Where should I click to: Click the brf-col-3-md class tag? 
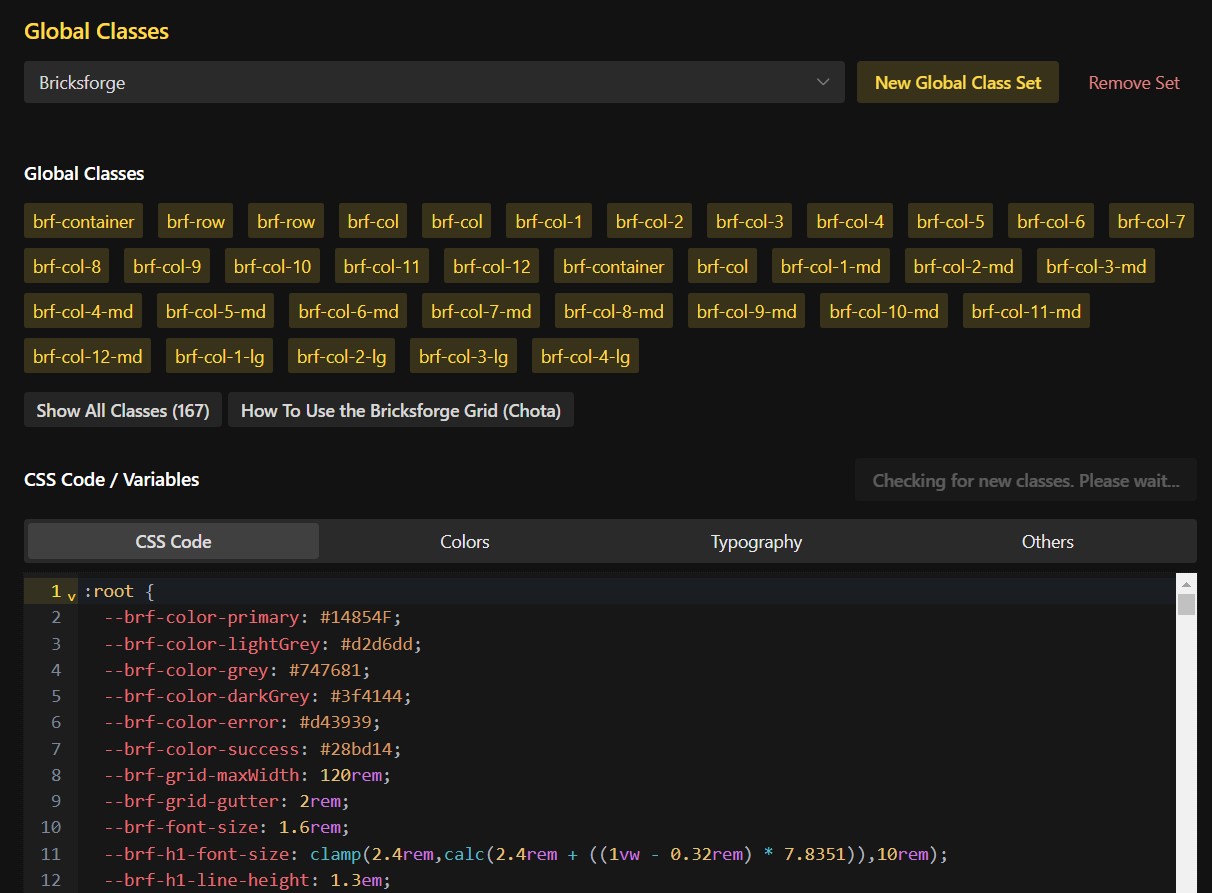coord(1096,266)
